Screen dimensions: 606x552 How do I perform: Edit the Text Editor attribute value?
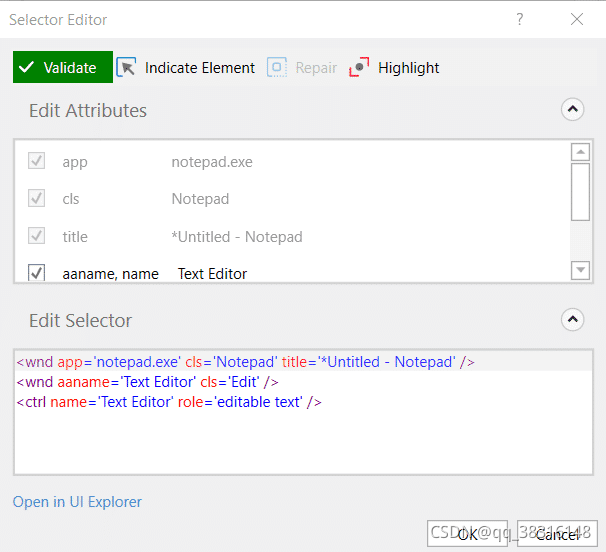[x=212, y=274]
